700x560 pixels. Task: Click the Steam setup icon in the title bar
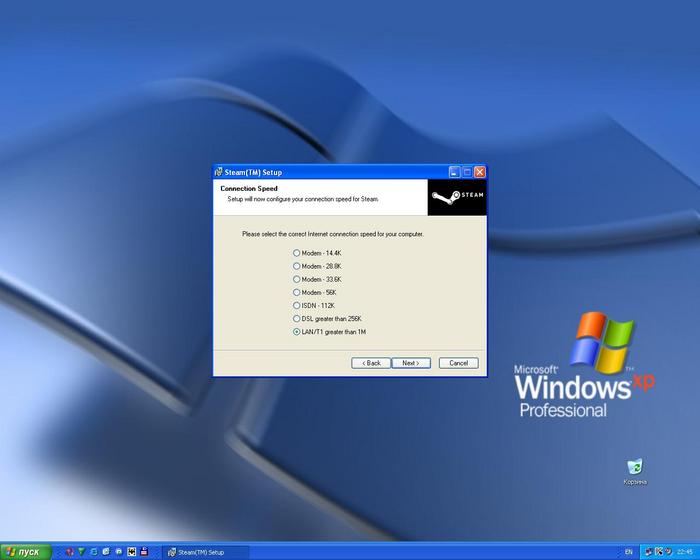(218, 172)
